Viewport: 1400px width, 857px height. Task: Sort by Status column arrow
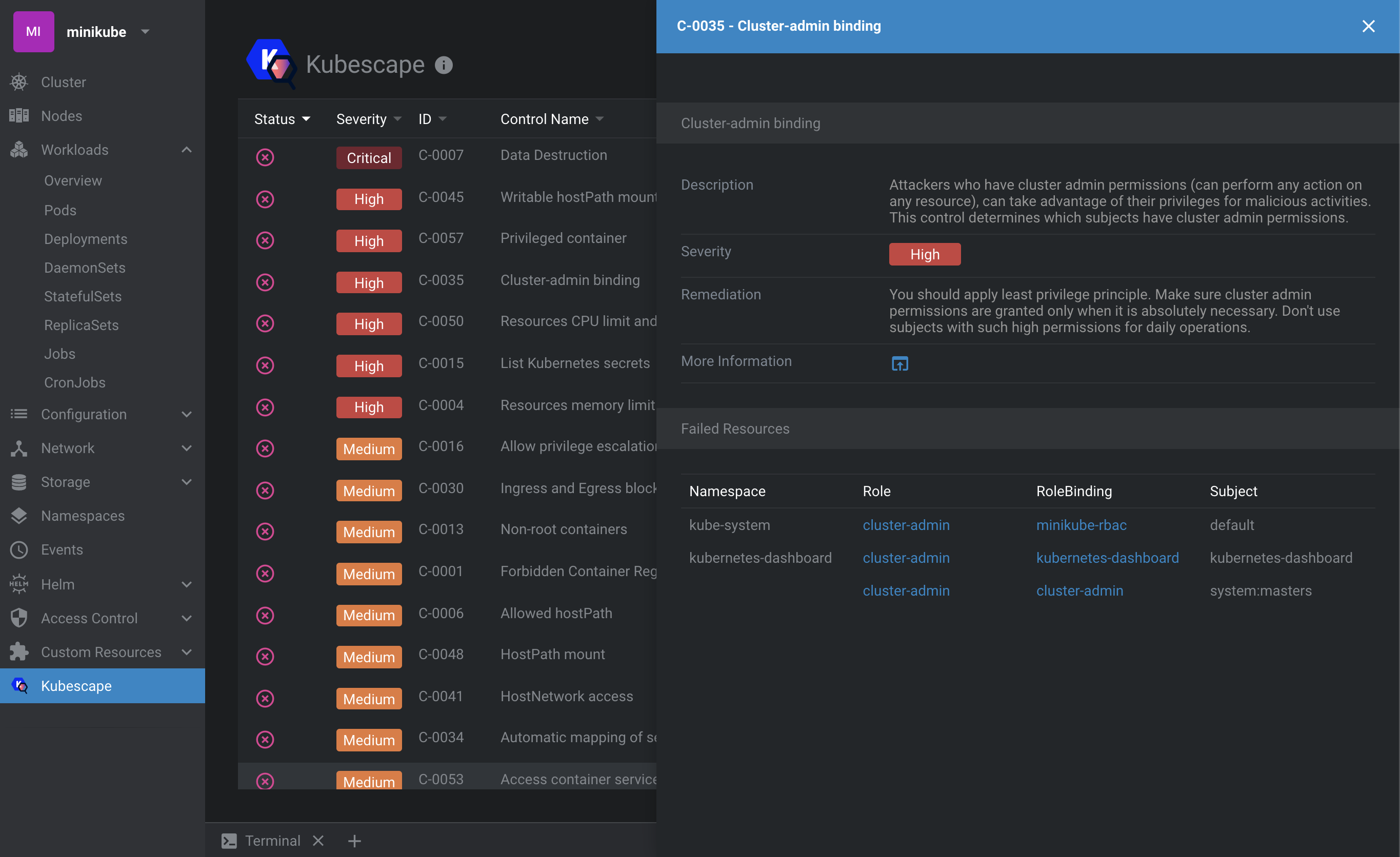tap(306, 119)
